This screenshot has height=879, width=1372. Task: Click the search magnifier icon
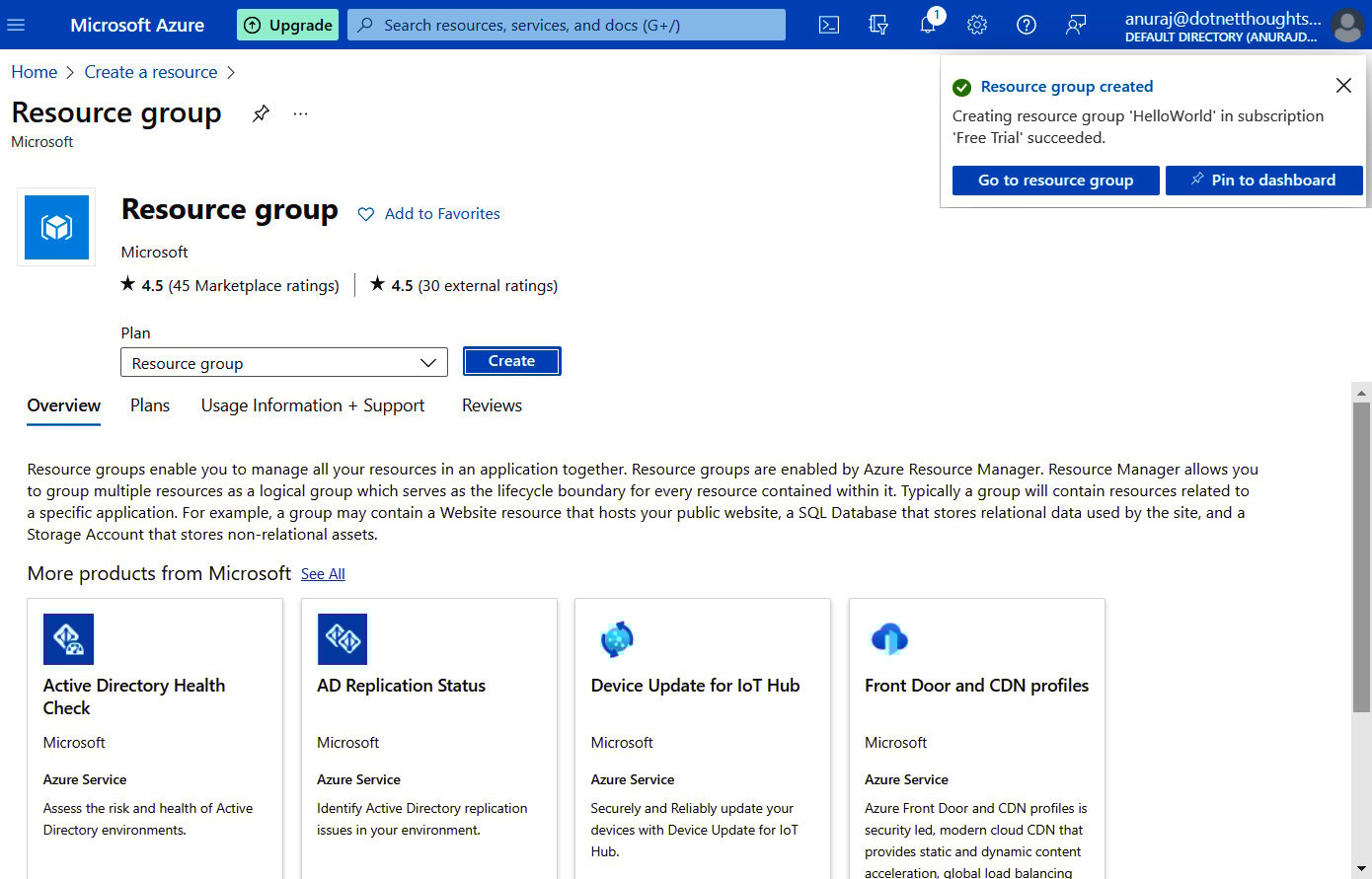pyautogui.click(x=365, y=25)
